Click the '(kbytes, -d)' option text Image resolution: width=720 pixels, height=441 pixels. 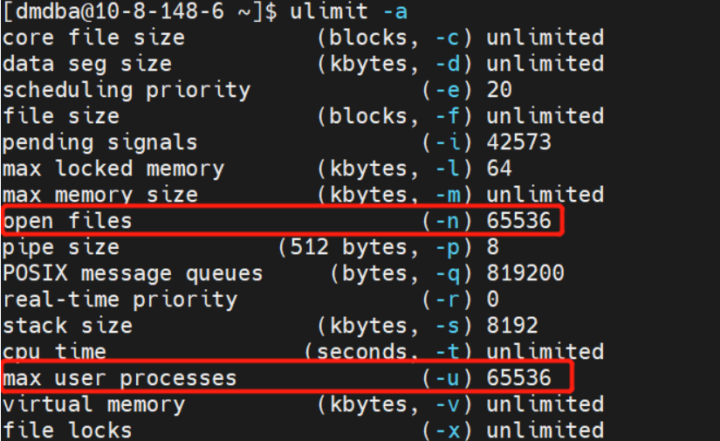(395, 63)
